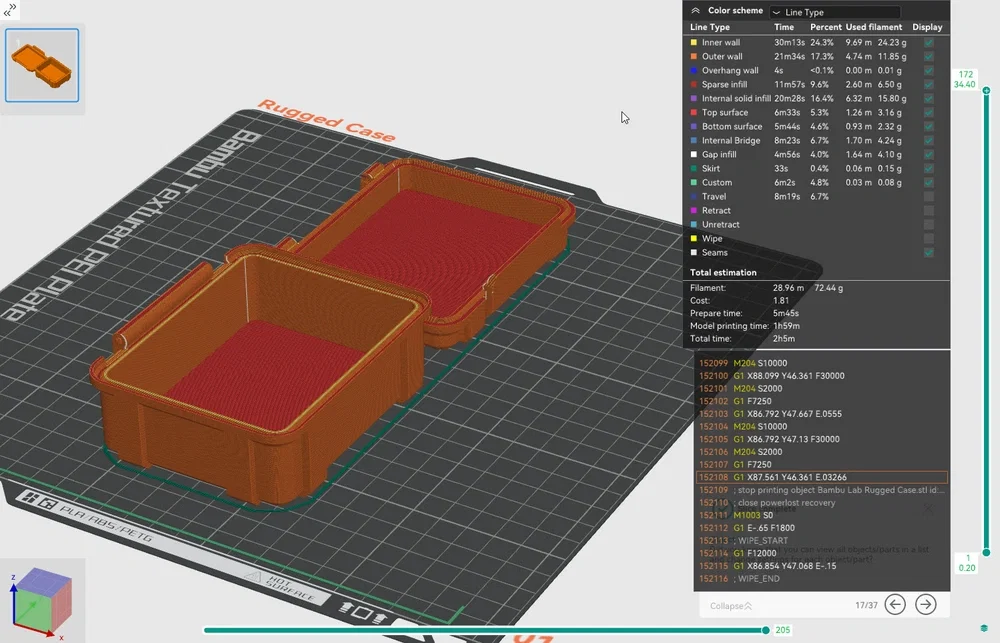The height and width of the screenshot is (643, 1000).
Task: Click the Inner wall yellow color swatch
Action: click(694, 43)
